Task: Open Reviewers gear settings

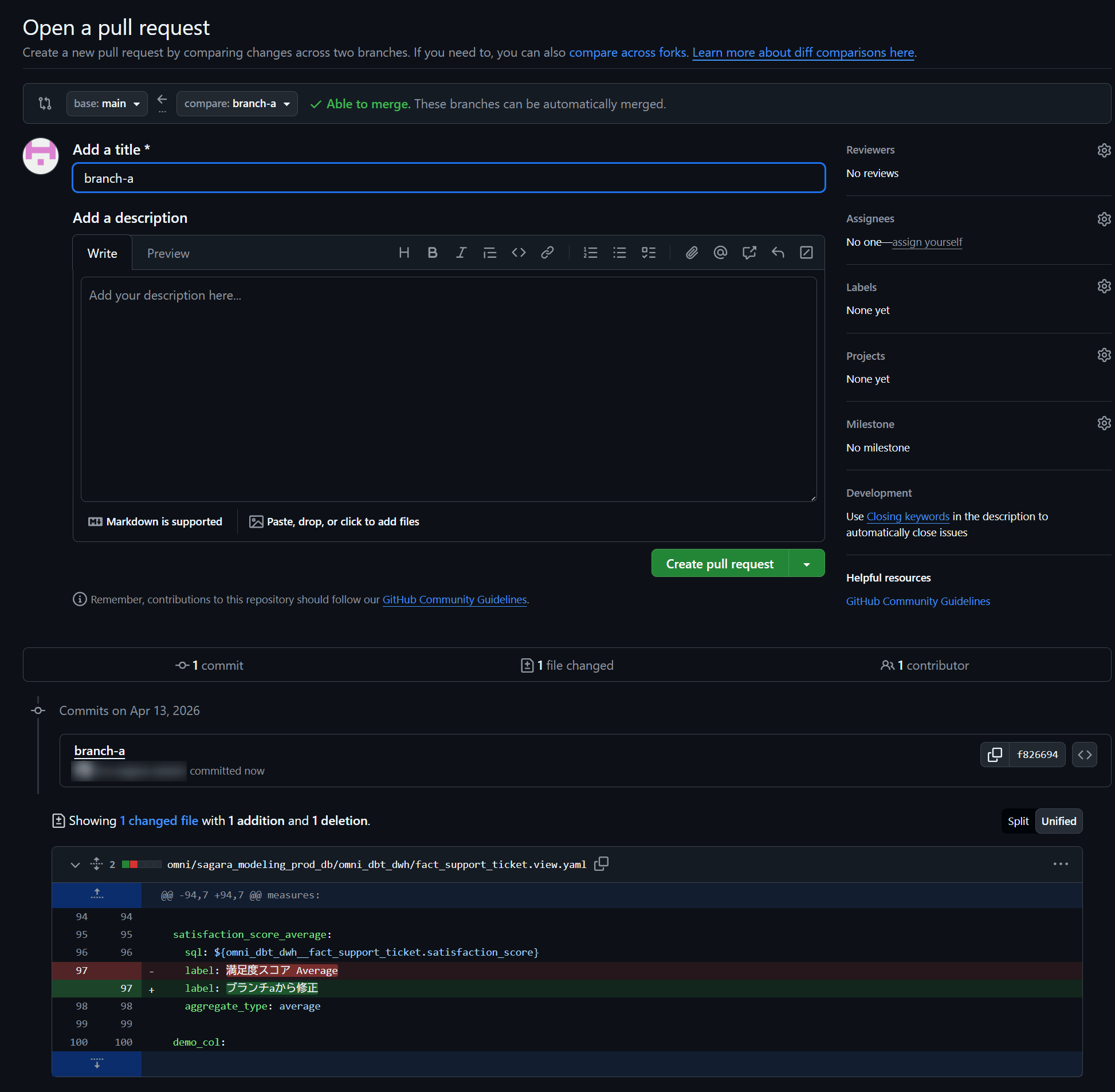Action: click(x=1104, y=150)
